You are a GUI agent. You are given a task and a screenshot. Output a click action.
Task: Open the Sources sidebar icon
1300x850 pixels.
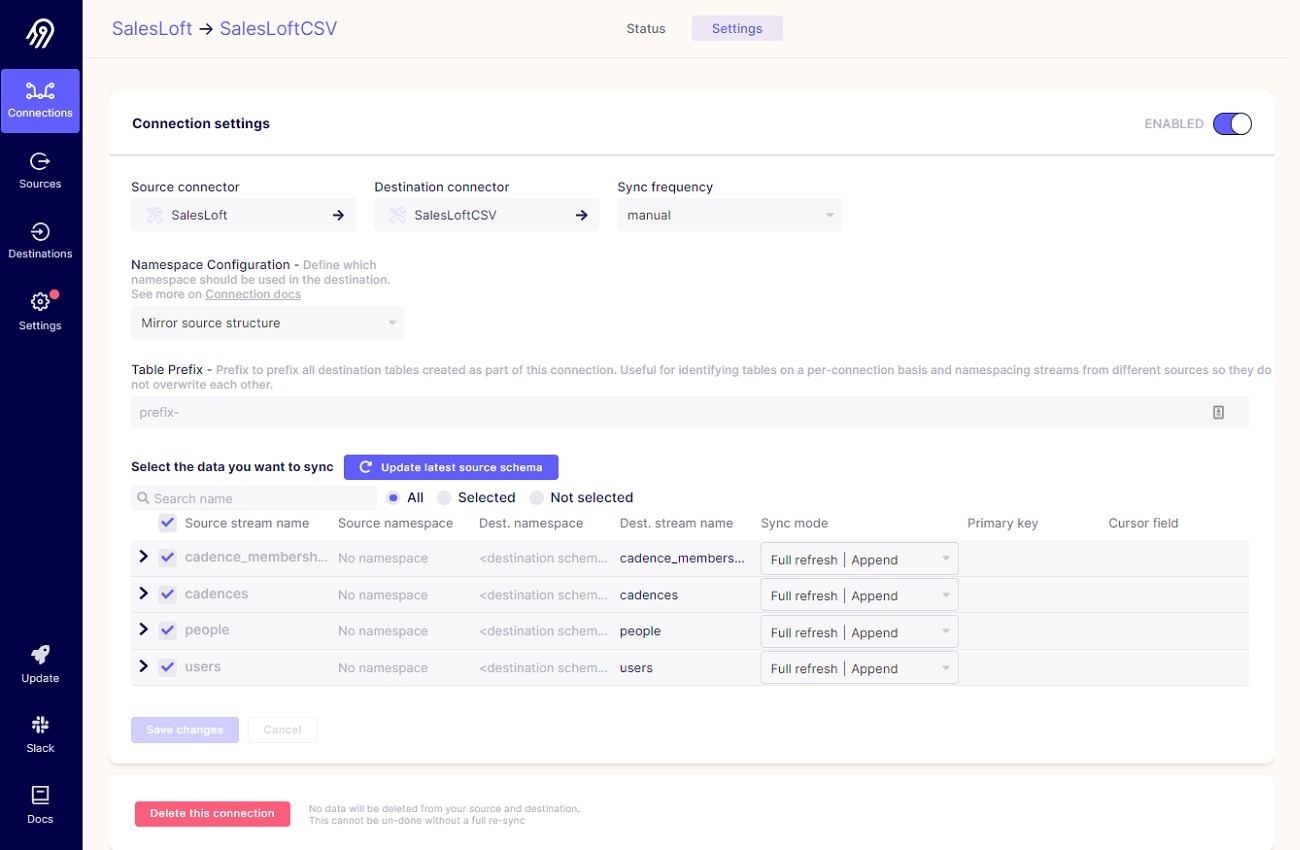[40, 161]
